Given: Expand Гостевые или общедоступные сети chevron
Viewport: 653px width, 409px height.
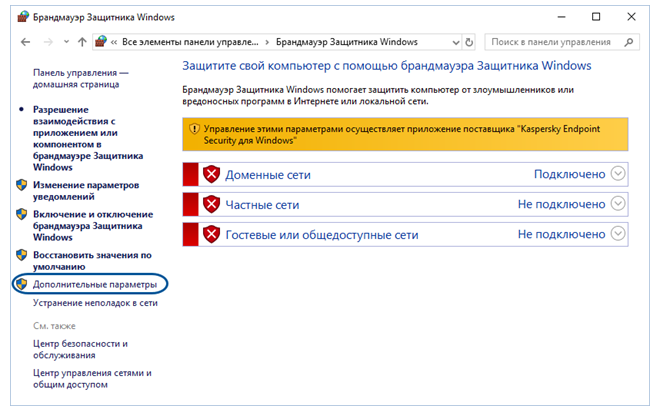Looking at the screenshot, I should click(x=618, y=235).
